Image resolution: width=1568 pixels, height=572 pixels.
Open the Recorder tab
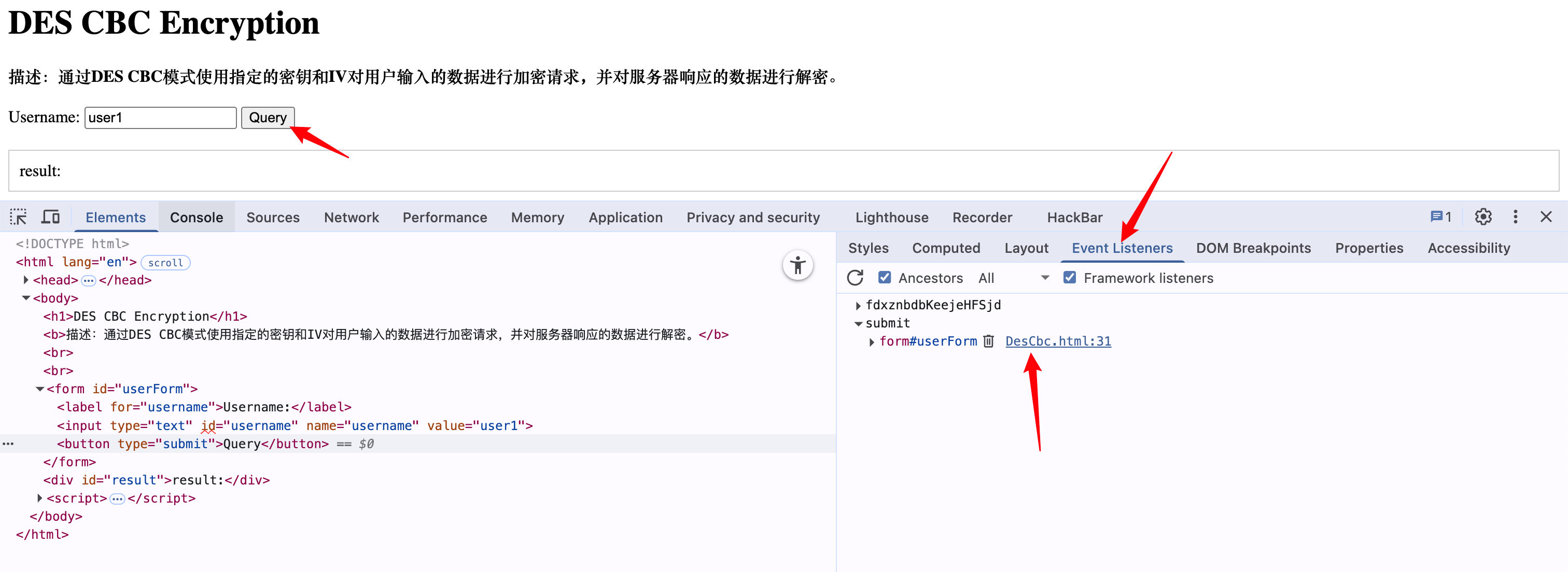click(982, 217)
